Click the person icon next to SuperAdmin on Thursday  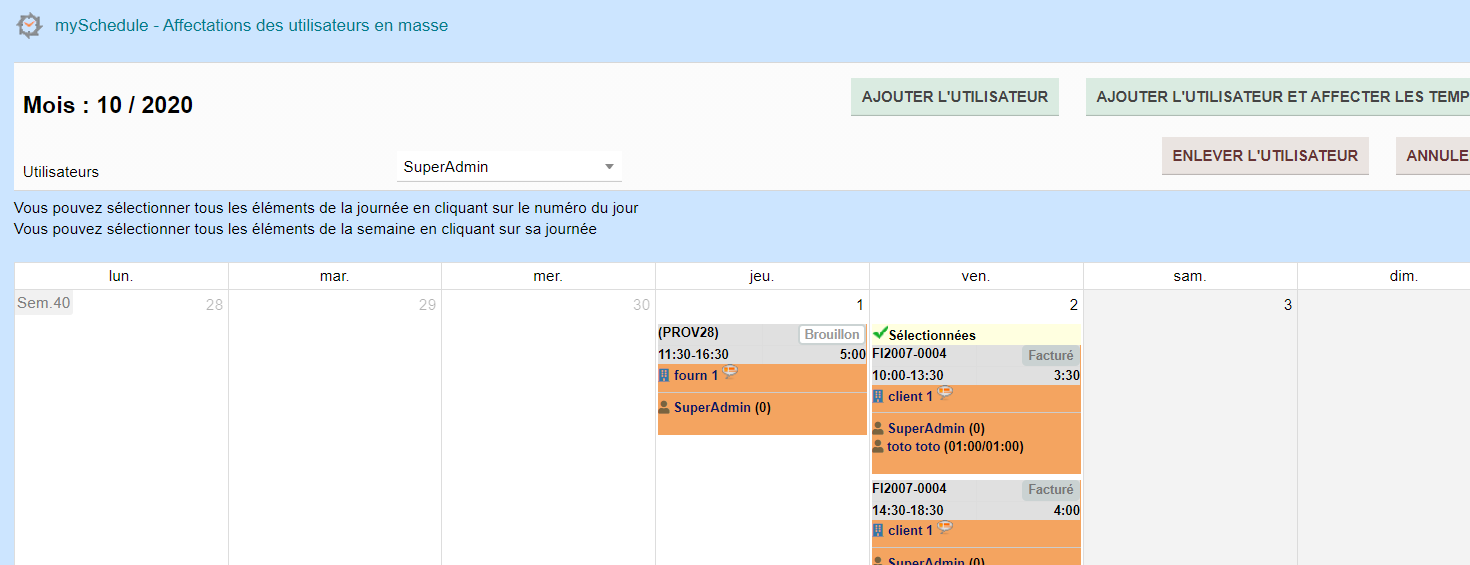pyautogui.click(x=664, y=408)
